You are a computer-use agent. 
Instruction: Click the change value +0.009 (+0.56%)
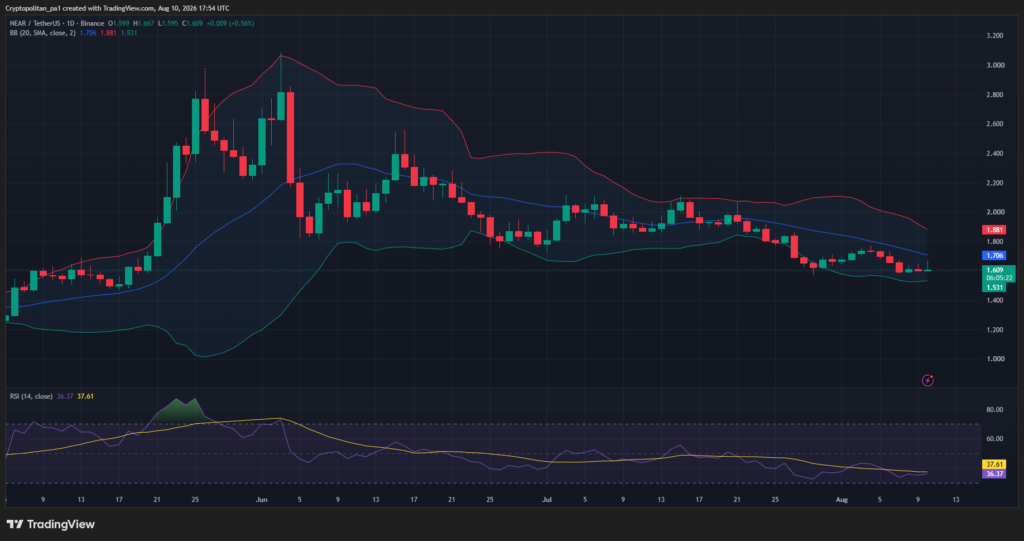pyautogui.click(x=230, y=24)
